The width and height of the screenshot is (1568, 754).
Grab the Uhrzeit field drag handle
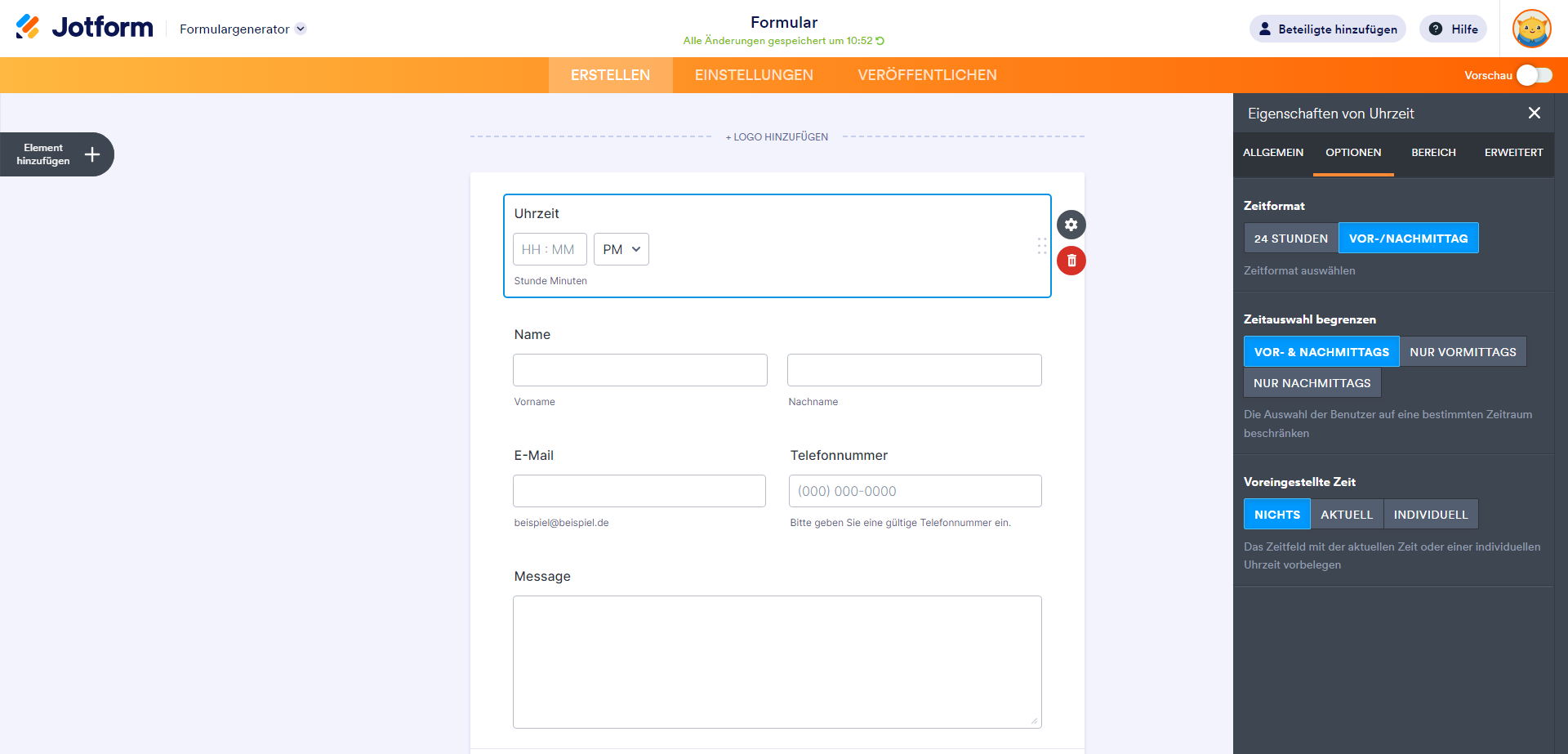[x=1041, y=246]
